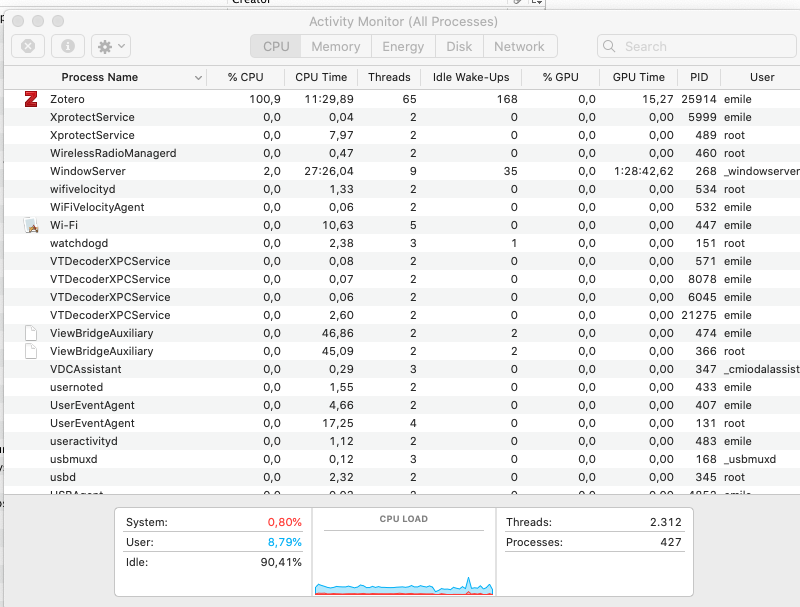Sort by the % GPU column

pos(560,77)
